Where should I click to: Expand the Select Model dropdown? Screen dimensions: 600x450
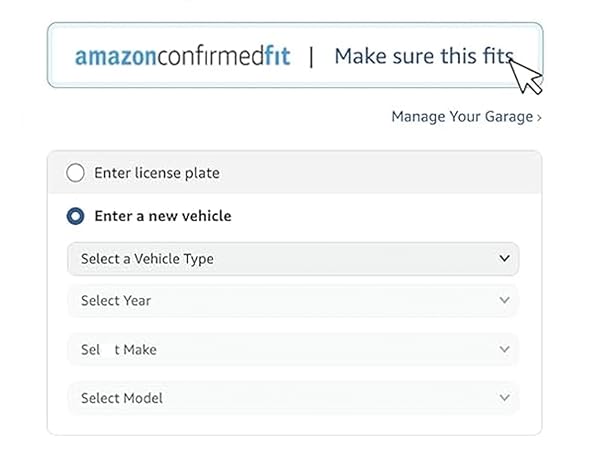tap(292, 398)
